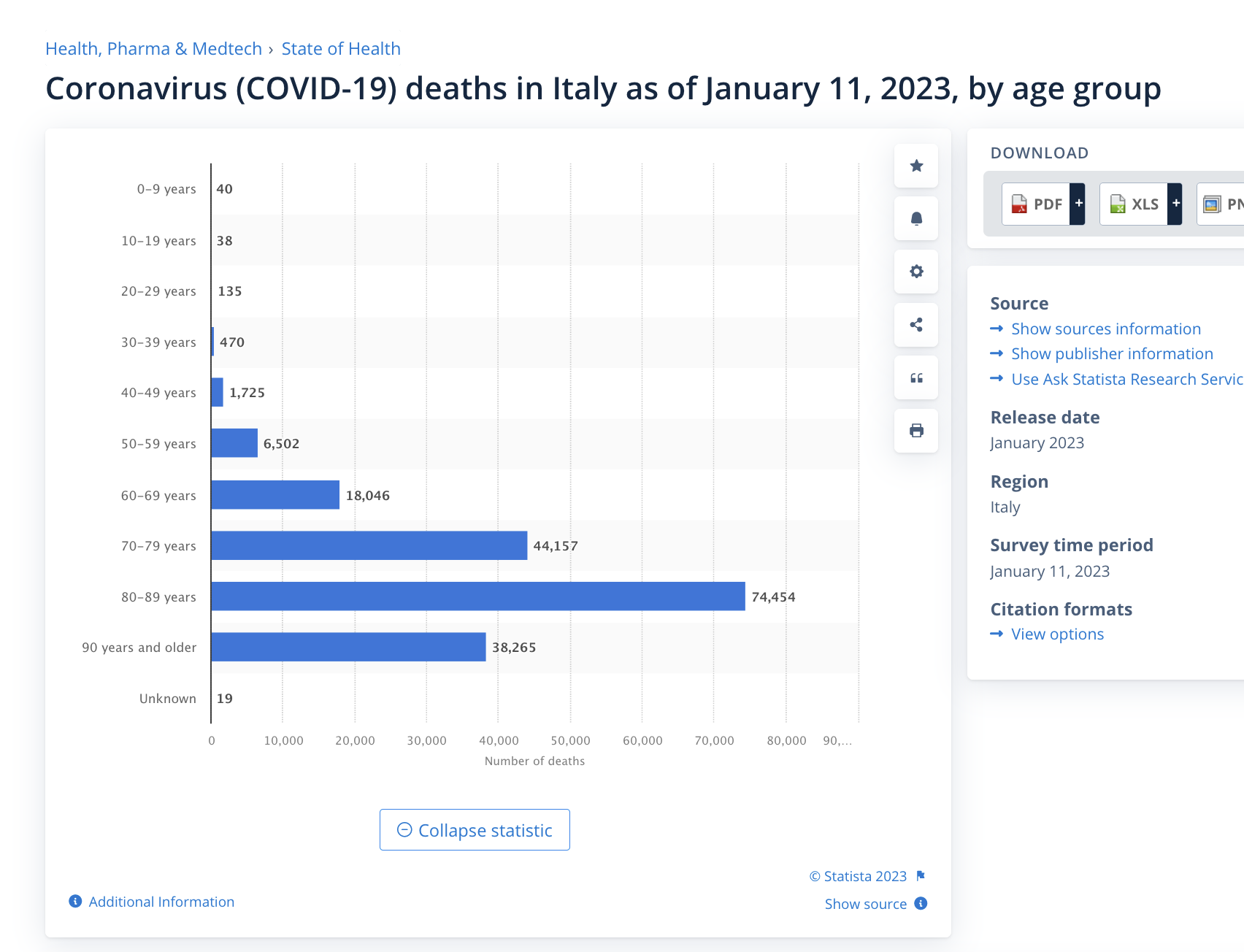Click the © Statista 2023 link
Viewport: 1244px width, 952px height.
[858, 876]
